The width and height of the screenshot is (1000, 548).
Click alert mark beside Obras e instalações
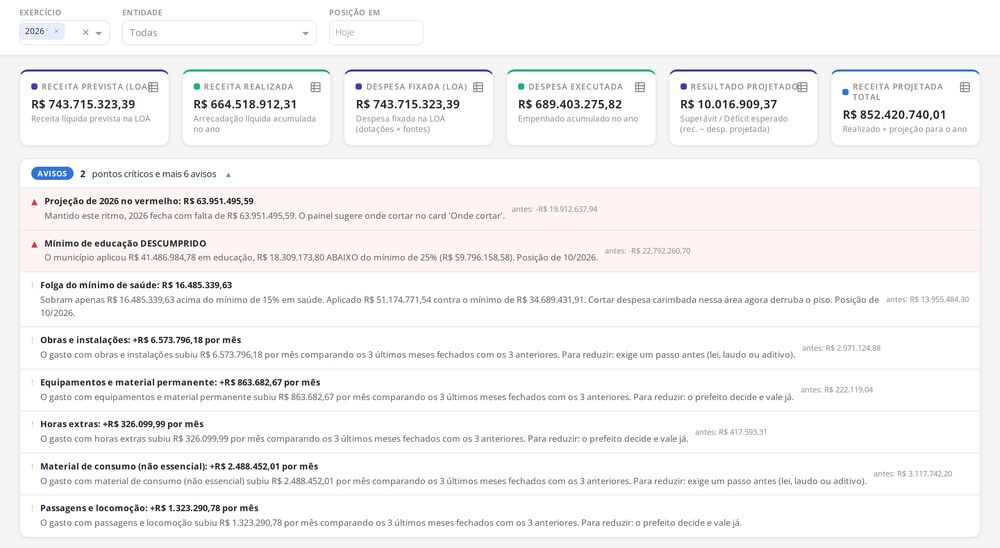[33, 340]
